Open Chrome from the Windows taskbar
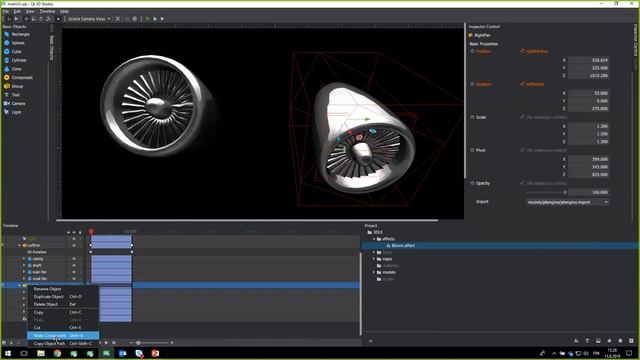This screenshot has width=640, height=360. click(57, 353)
